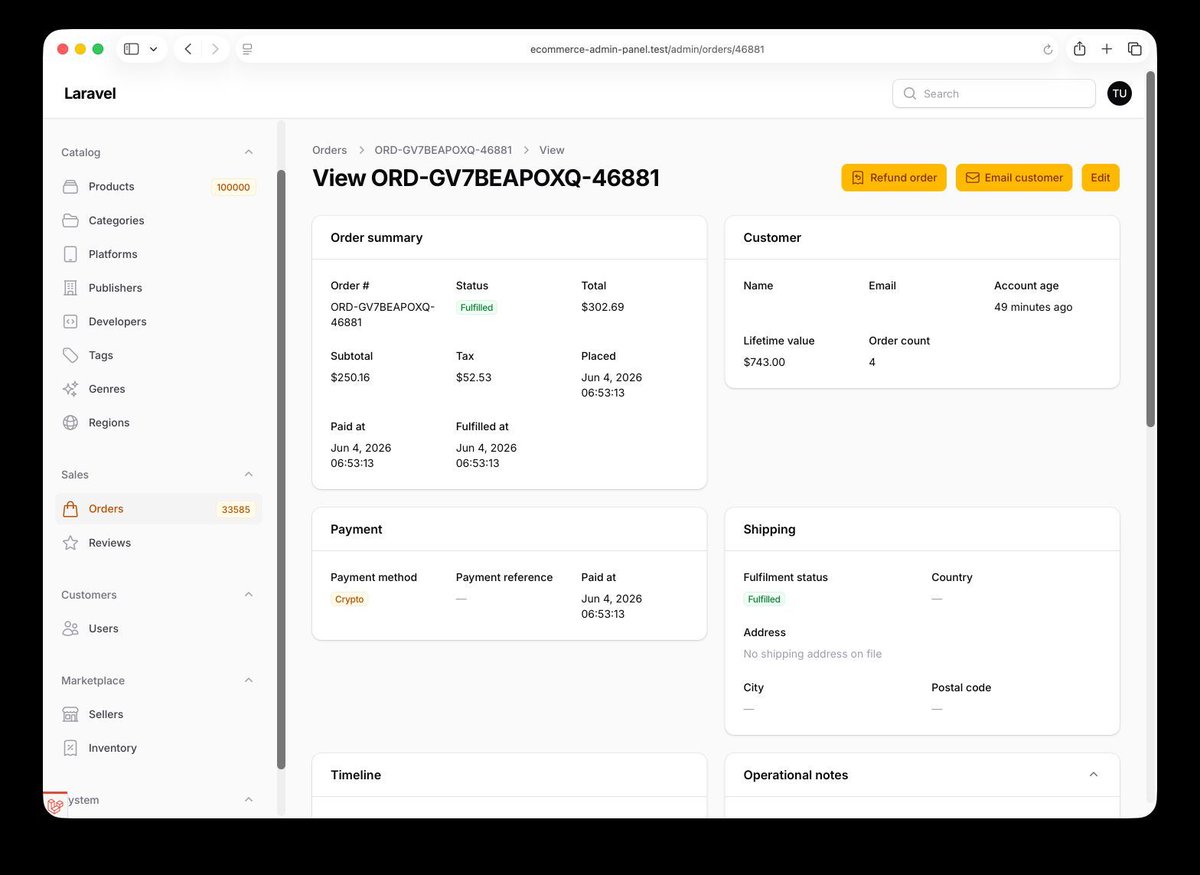Collapse the Sales sidebar group
1200x875 pixels.
[x=249, y=475]
